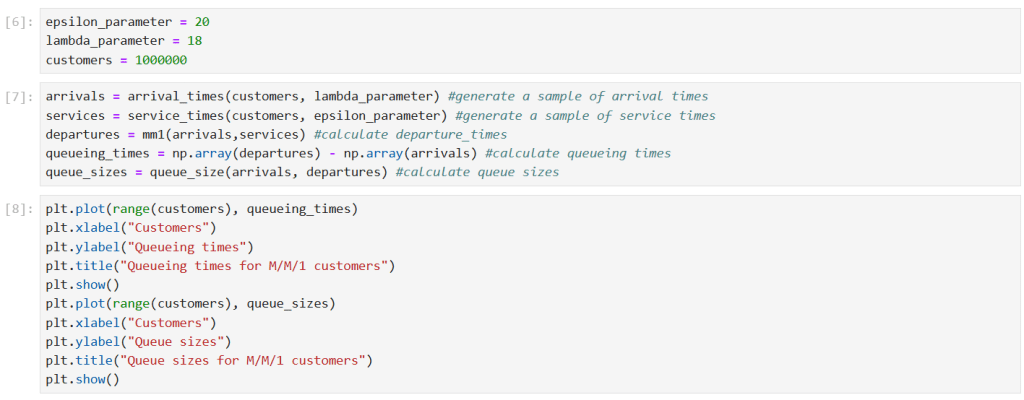
Task: Click plt.plot line with queue_sizes
Action: click(x=190, y=304)
